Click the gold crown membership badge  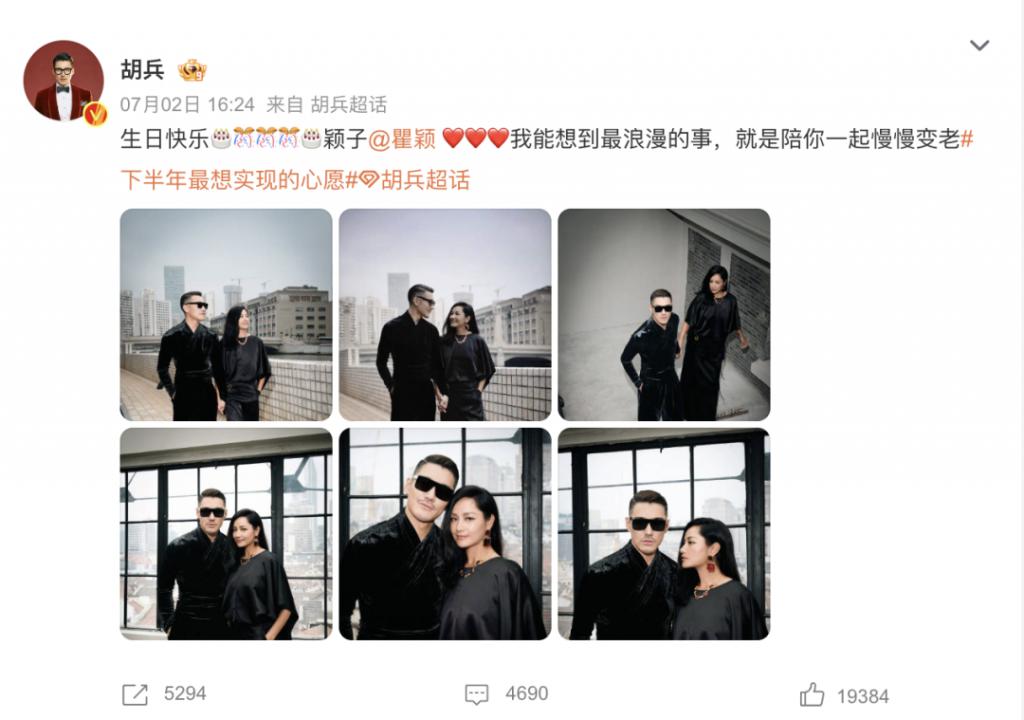coord(192,71)
